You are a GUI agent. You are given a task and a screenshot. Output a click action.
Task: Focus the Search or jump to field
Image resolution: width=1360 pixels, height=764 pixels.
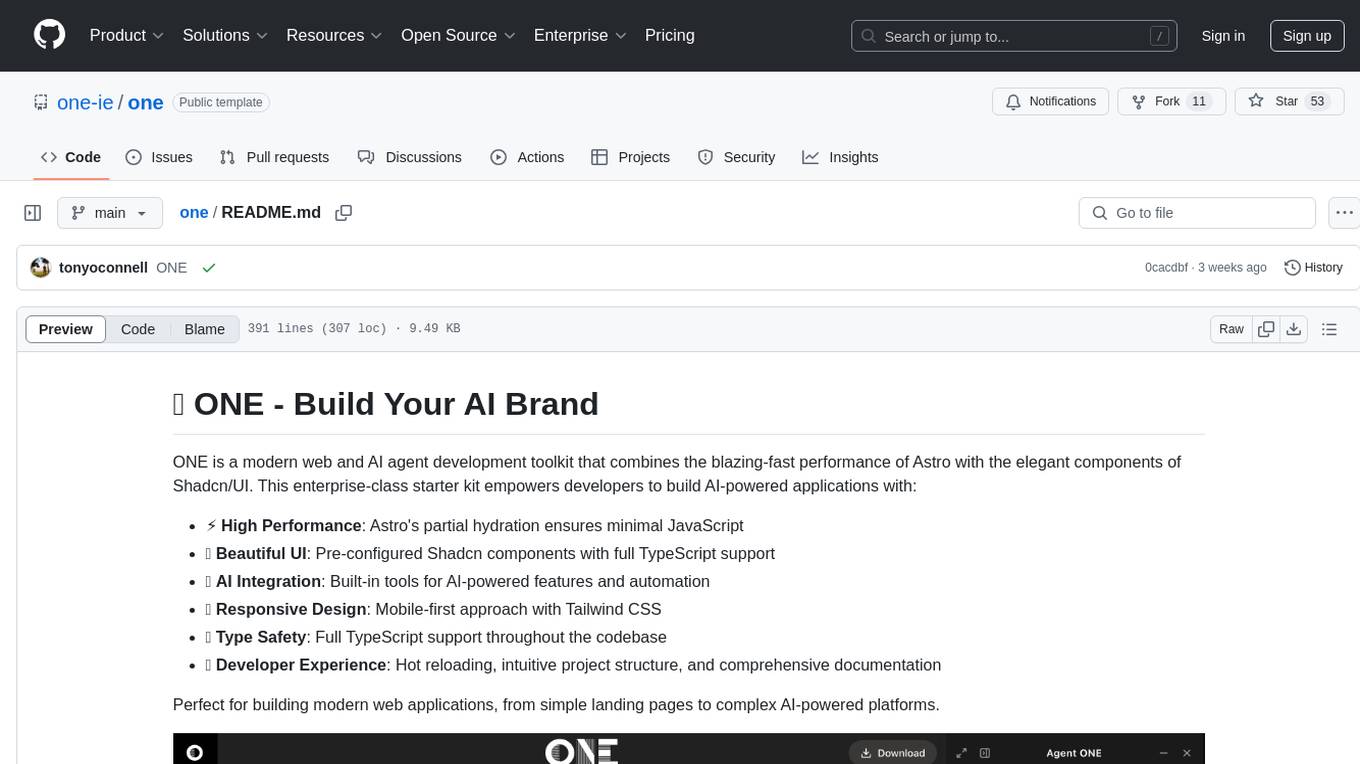pyautogui.click(x=1016, y=36)
